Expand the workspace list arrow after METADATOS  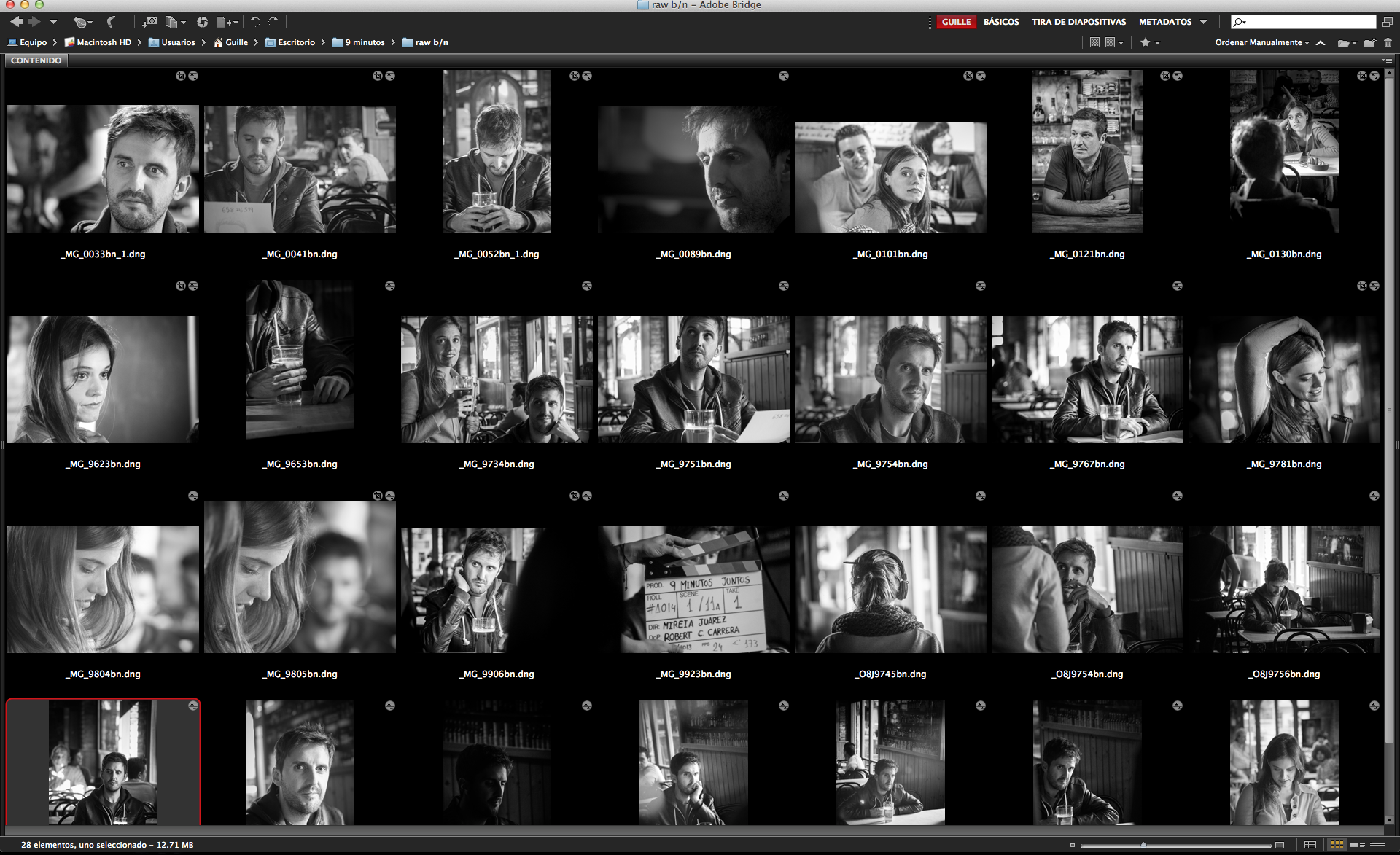[x=1204, y=22]
